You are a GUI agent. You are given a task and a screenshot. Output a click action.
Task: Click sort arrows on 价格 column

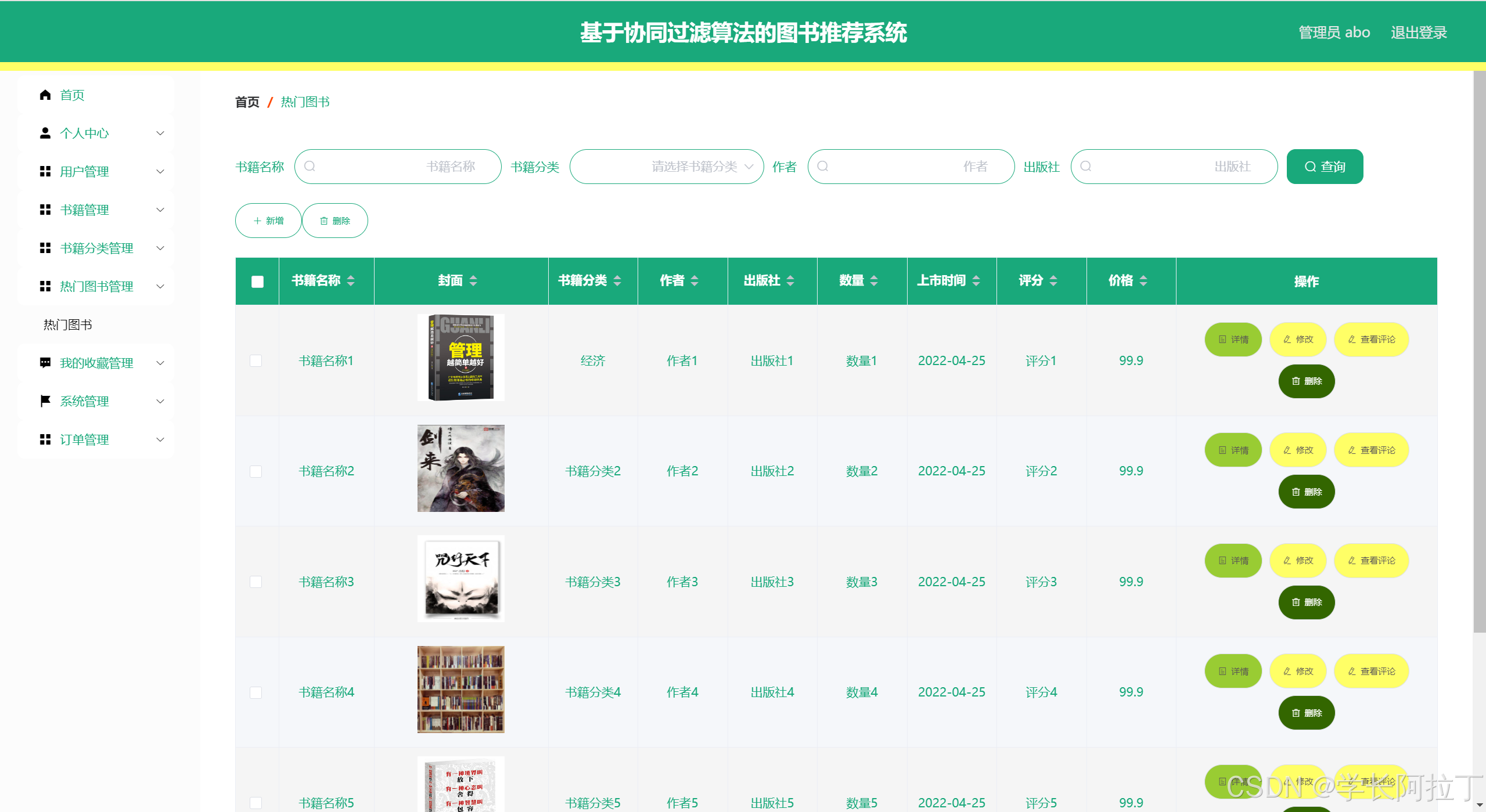(1143, 281)
